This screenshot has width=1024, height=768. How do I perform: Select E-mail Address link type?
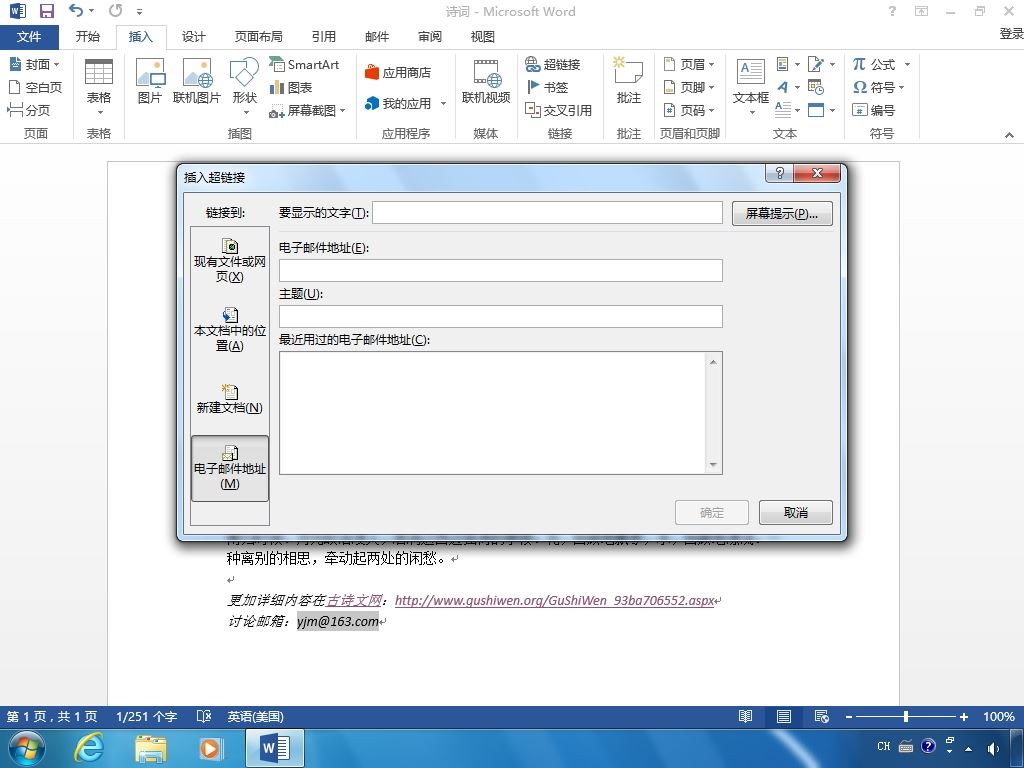point(229,468)
